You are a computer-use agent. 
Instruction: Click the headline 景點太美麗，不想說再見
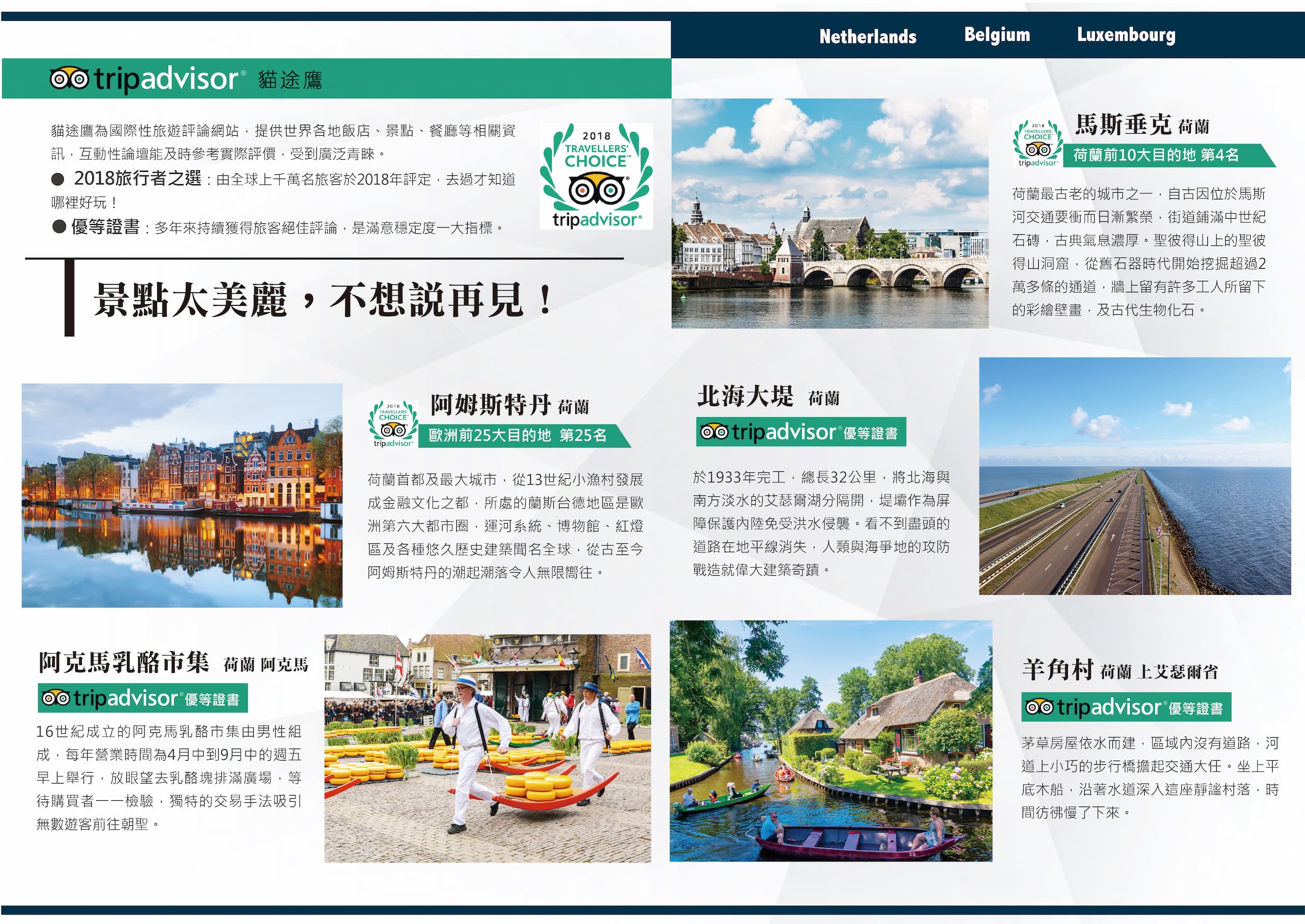(x=323, y=300)
